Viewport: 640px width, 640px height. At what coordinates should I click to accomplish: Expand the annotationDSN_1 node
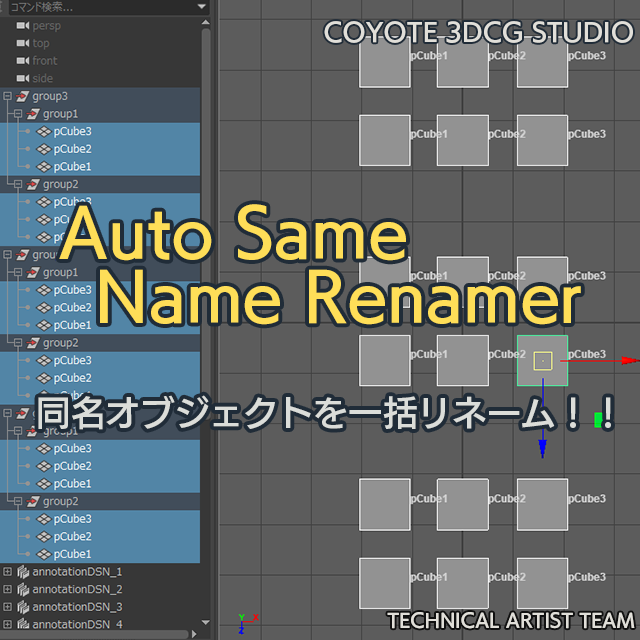click(7, 572)
